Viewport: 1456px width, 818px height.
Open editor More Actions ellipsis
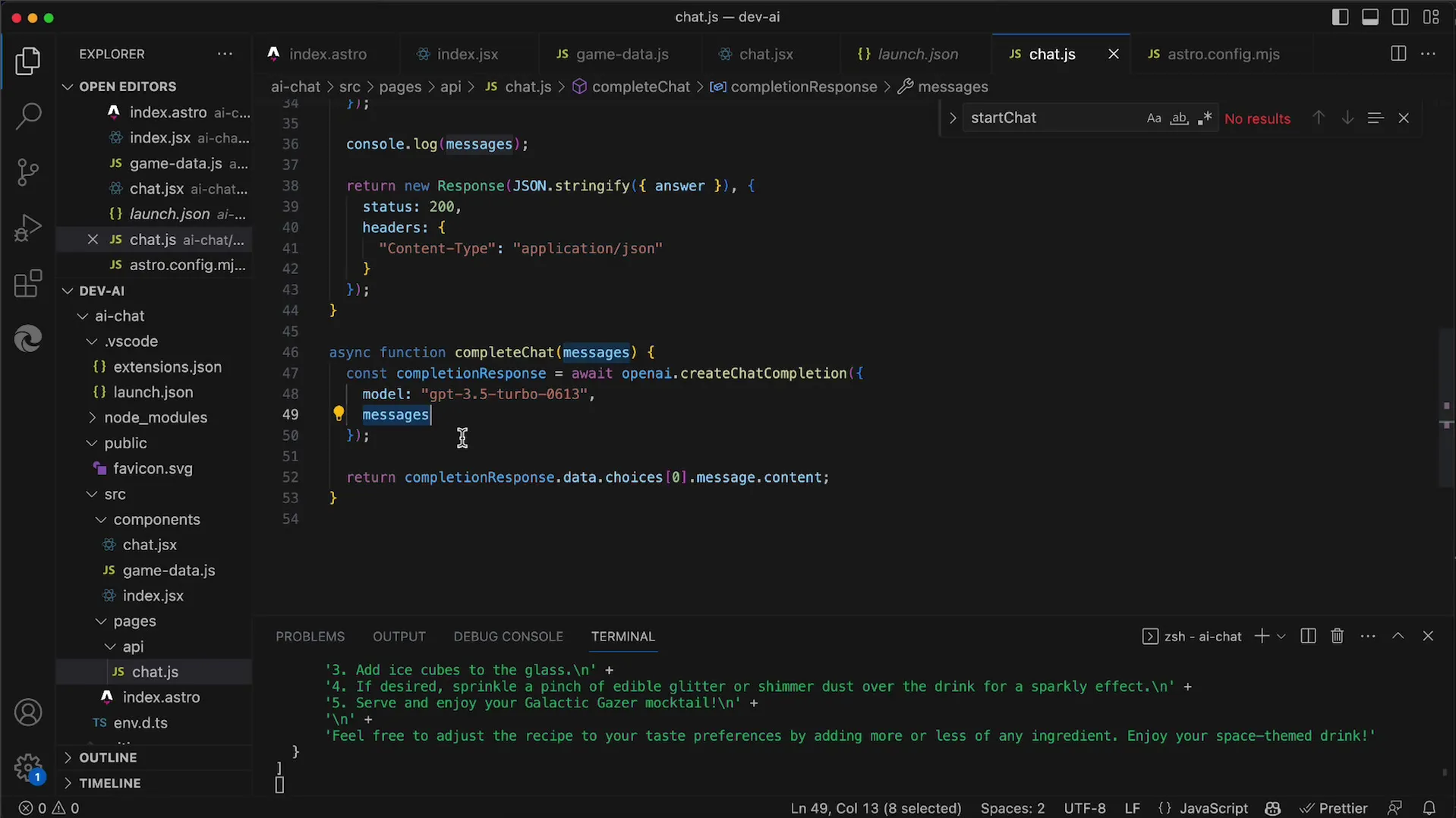pyautogui.click(x=1428, y=54)
